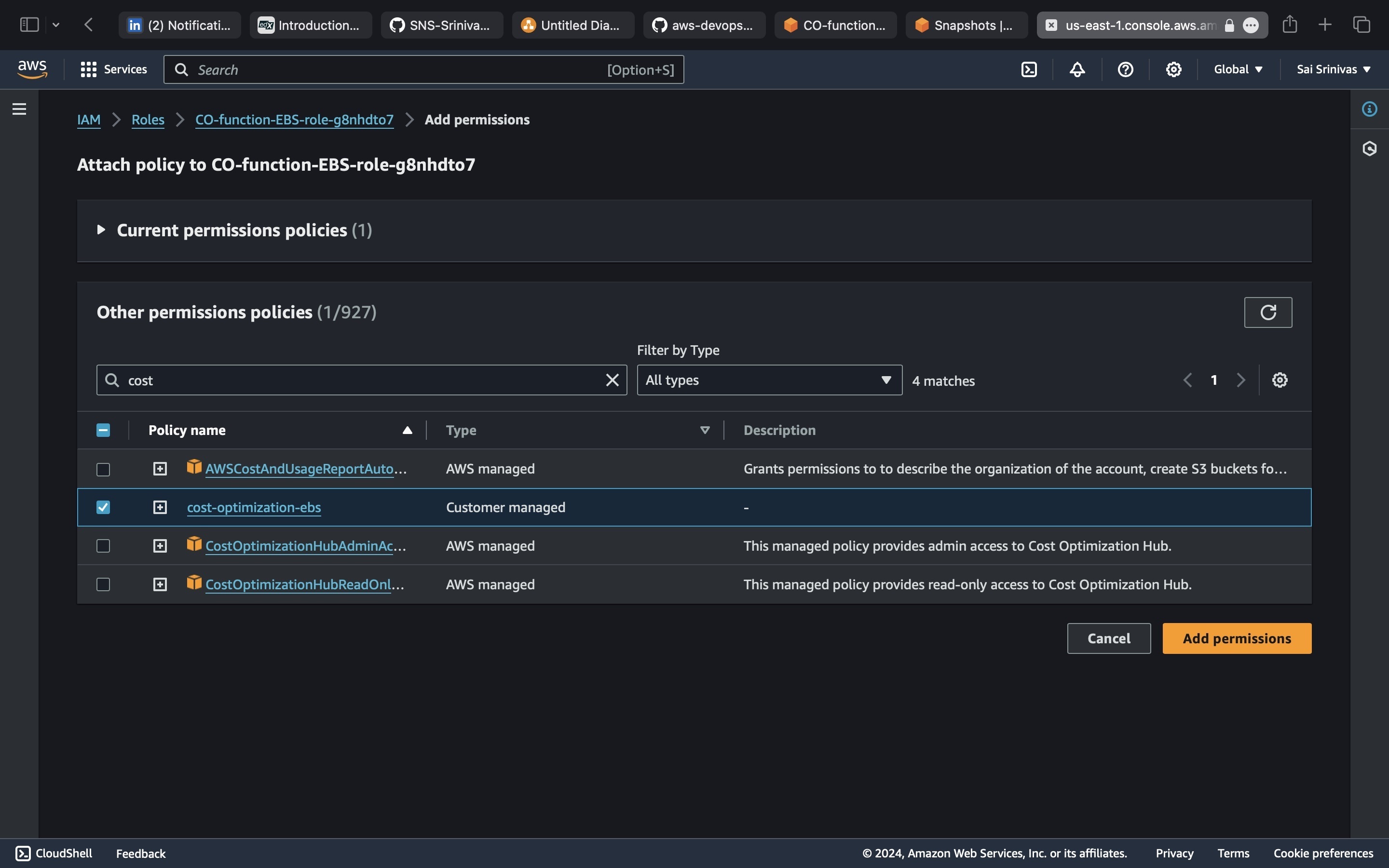Open the Roles breadcrumb link
Image resolution: width=1389 pixels, height=868 pixels.
tap(148, 120)
